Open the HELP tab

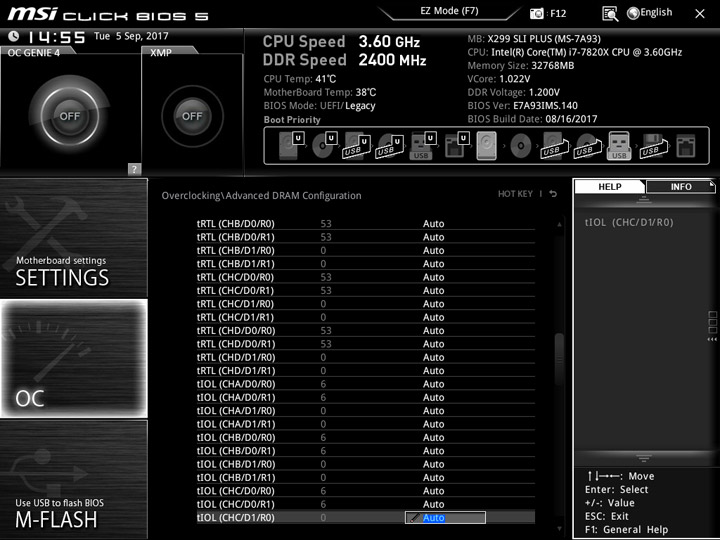point(610,186)
